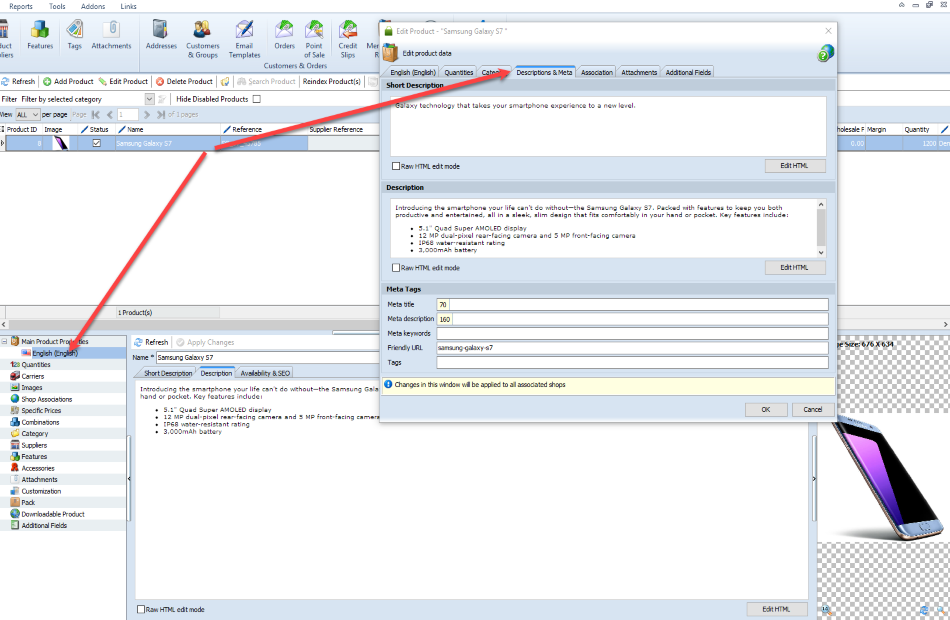Click Delete Product toolbar button
Viewport: 950px width, 620px height.
click(x=184, y=81)
